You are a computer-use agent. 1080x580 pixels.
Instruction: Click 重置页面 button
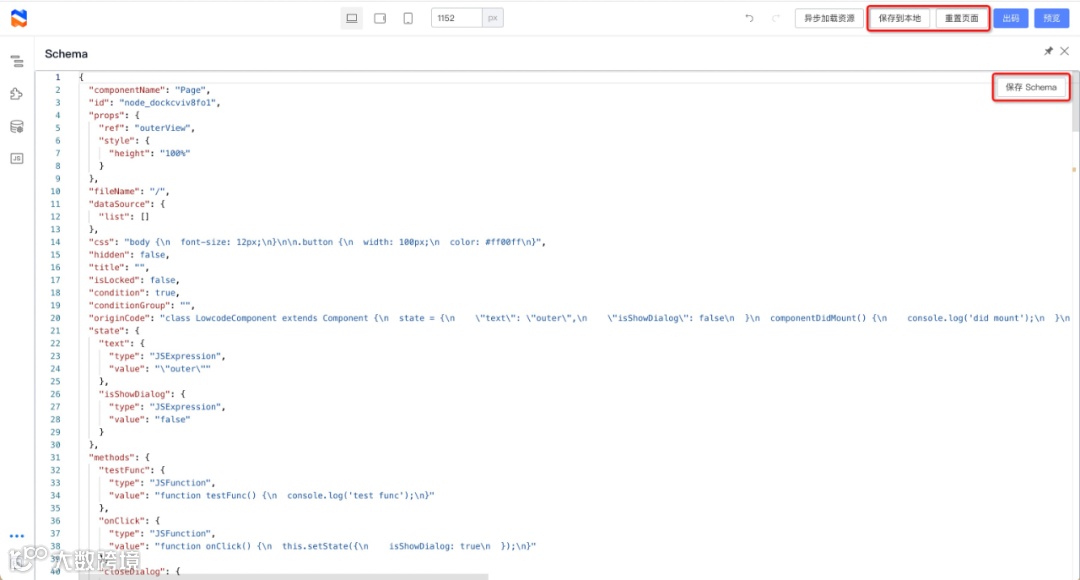961,19
